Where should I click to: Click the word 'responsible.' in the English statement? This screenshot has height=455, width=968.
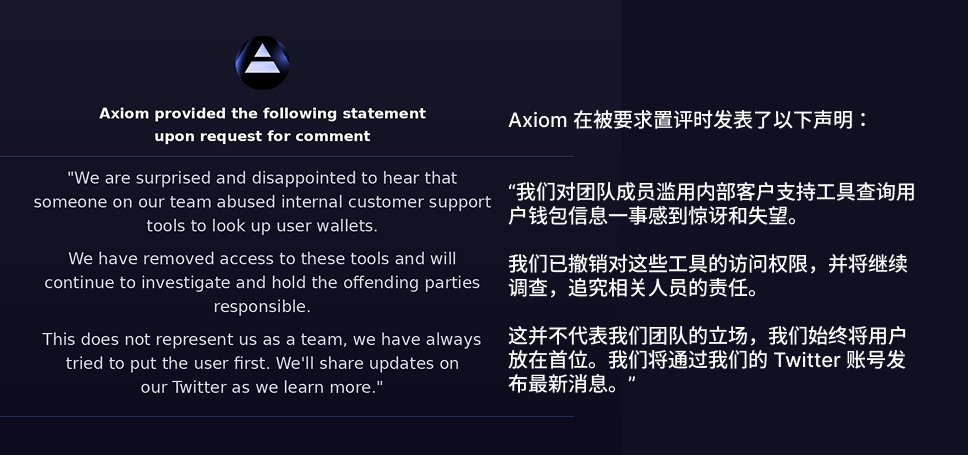[262, 307]
